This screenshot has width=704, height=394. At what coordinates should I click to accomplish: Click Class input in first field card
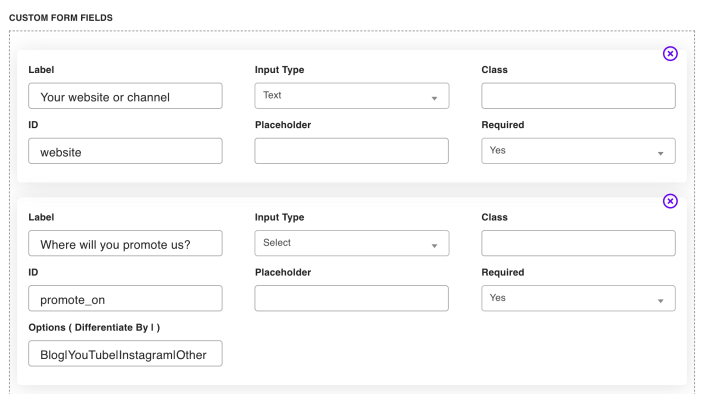pos(578,96)
